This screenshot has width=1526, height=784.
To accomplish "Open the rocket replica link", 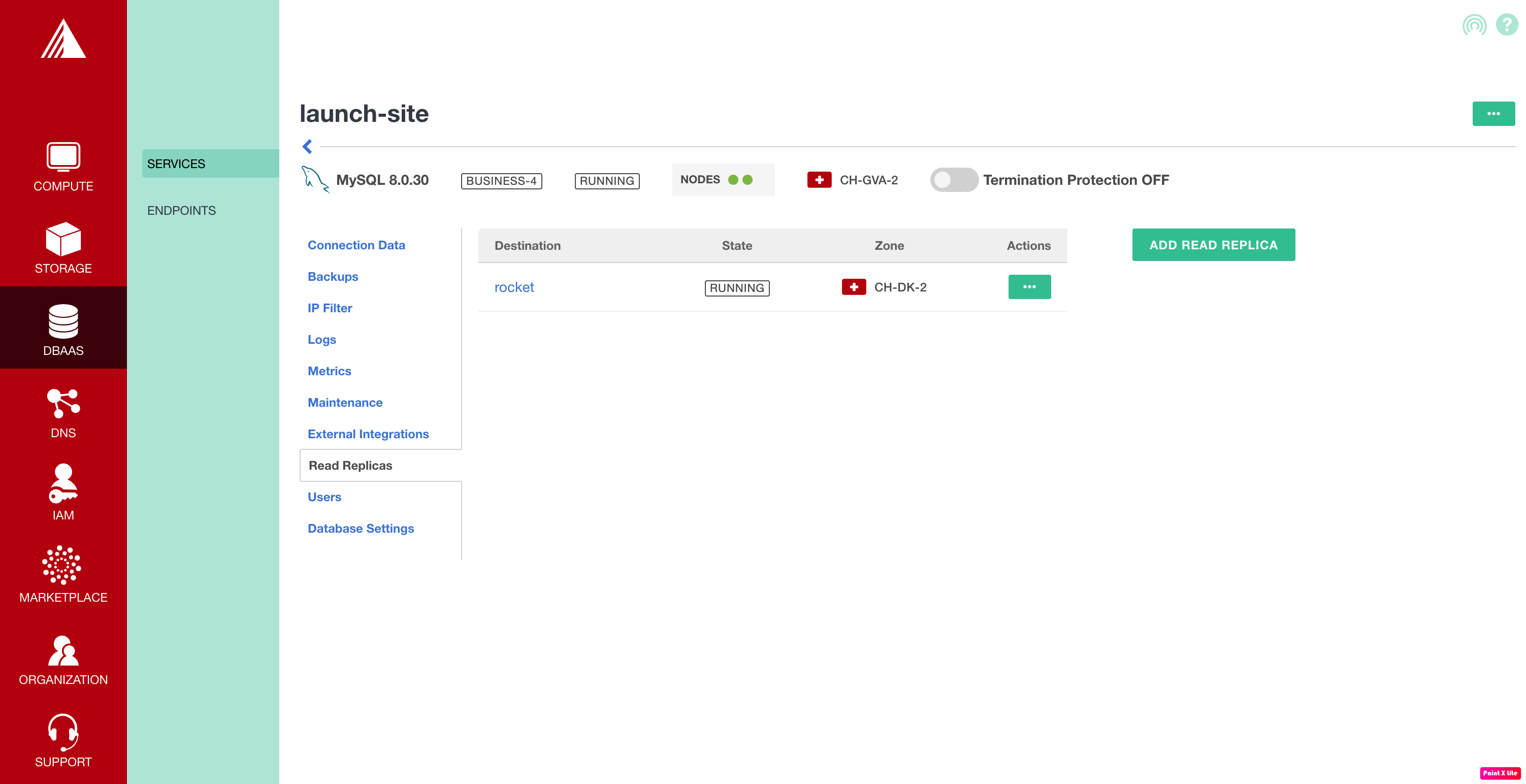I will [513, 287].
